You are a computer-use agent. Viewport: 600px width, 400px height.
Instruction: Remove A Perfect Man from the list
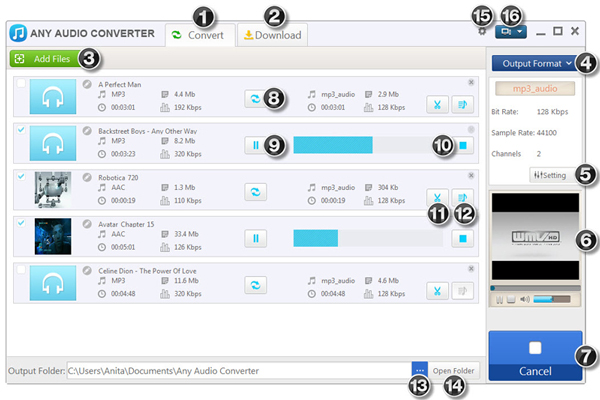471,82
